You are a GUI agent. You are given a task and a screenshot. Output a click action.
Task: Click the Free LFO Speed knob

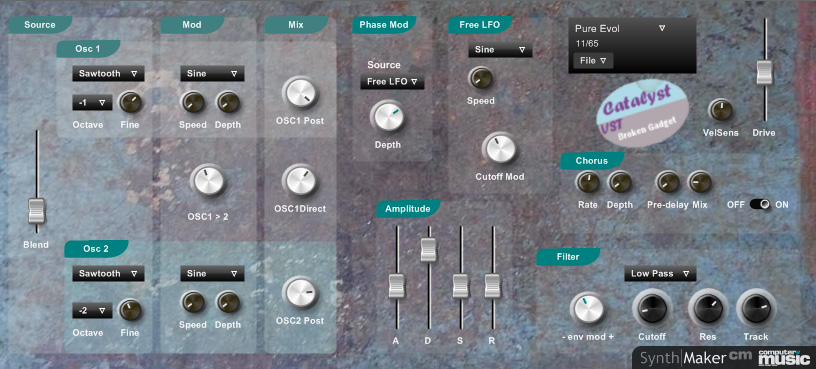pos(480,78)
